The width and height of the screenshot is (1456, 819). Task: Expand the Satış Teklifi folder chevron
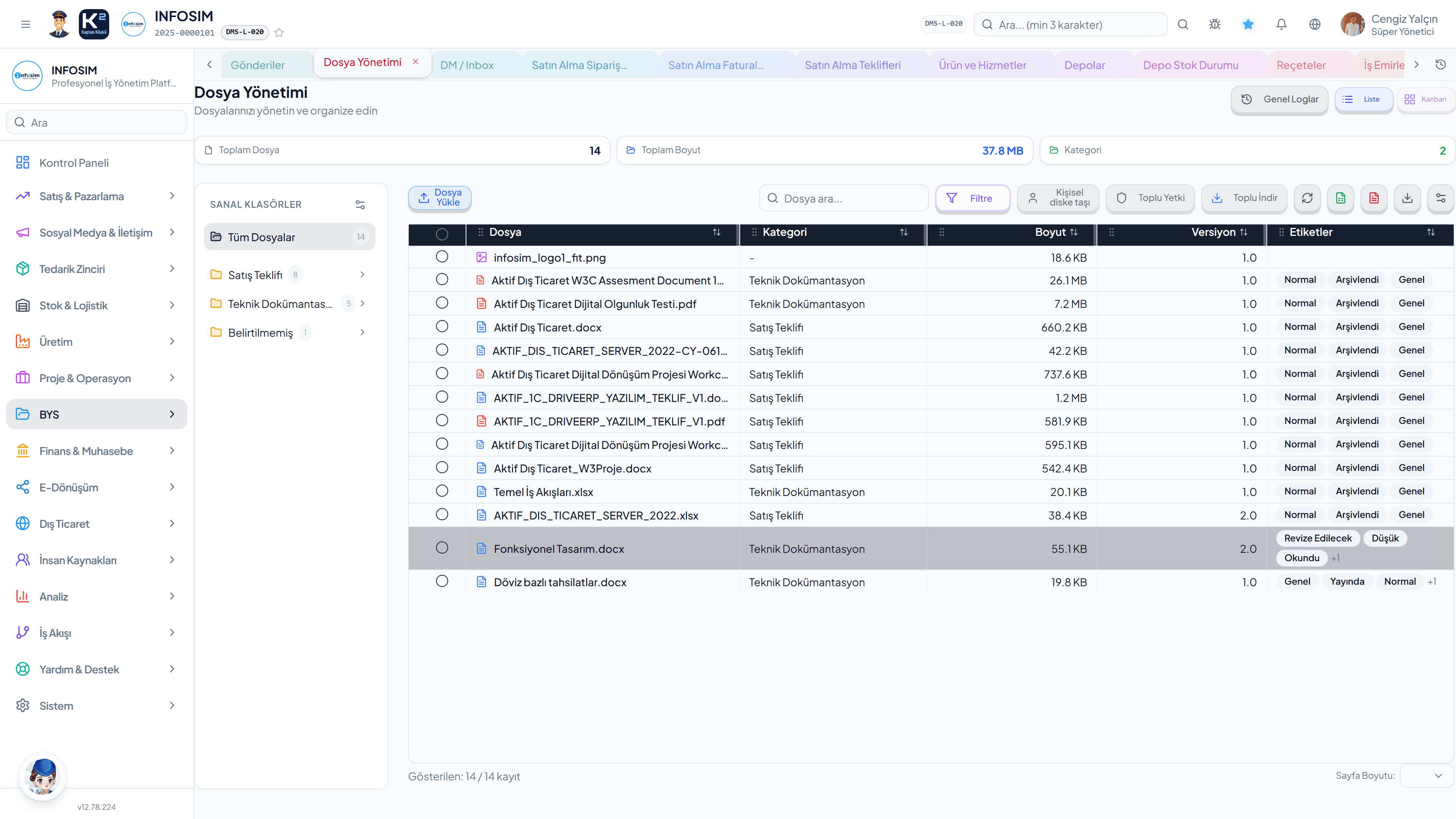tap(362, 275)
